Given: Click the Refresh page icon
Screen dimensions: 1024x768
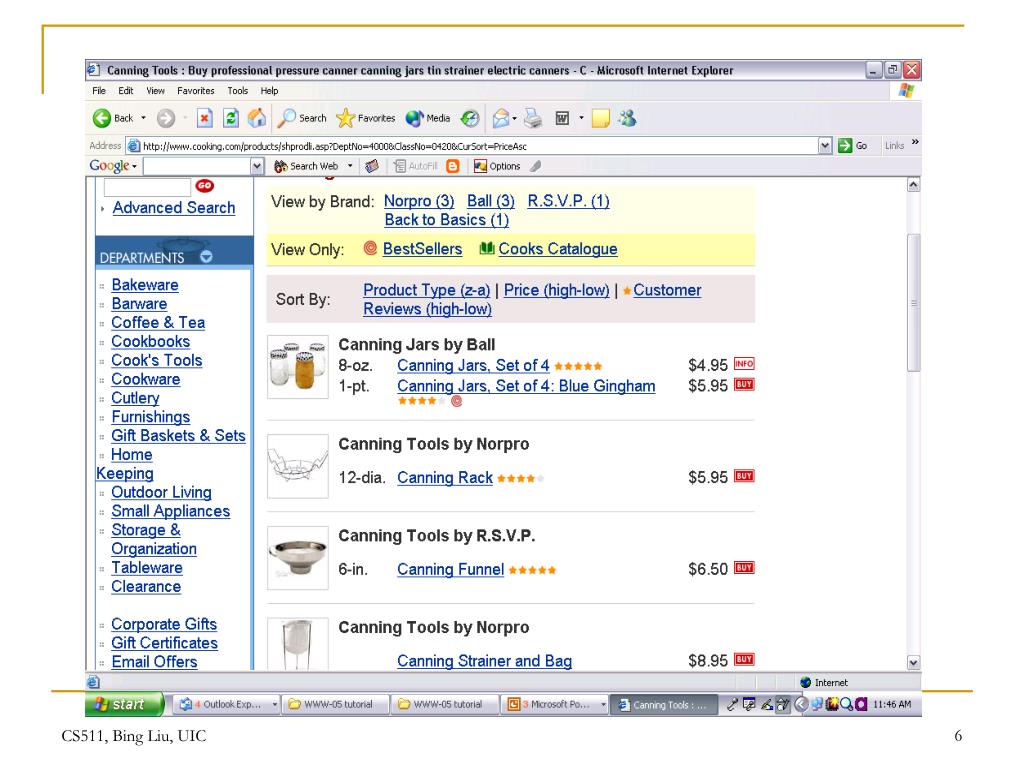Looking at the screenshot, I should (231, 118).
